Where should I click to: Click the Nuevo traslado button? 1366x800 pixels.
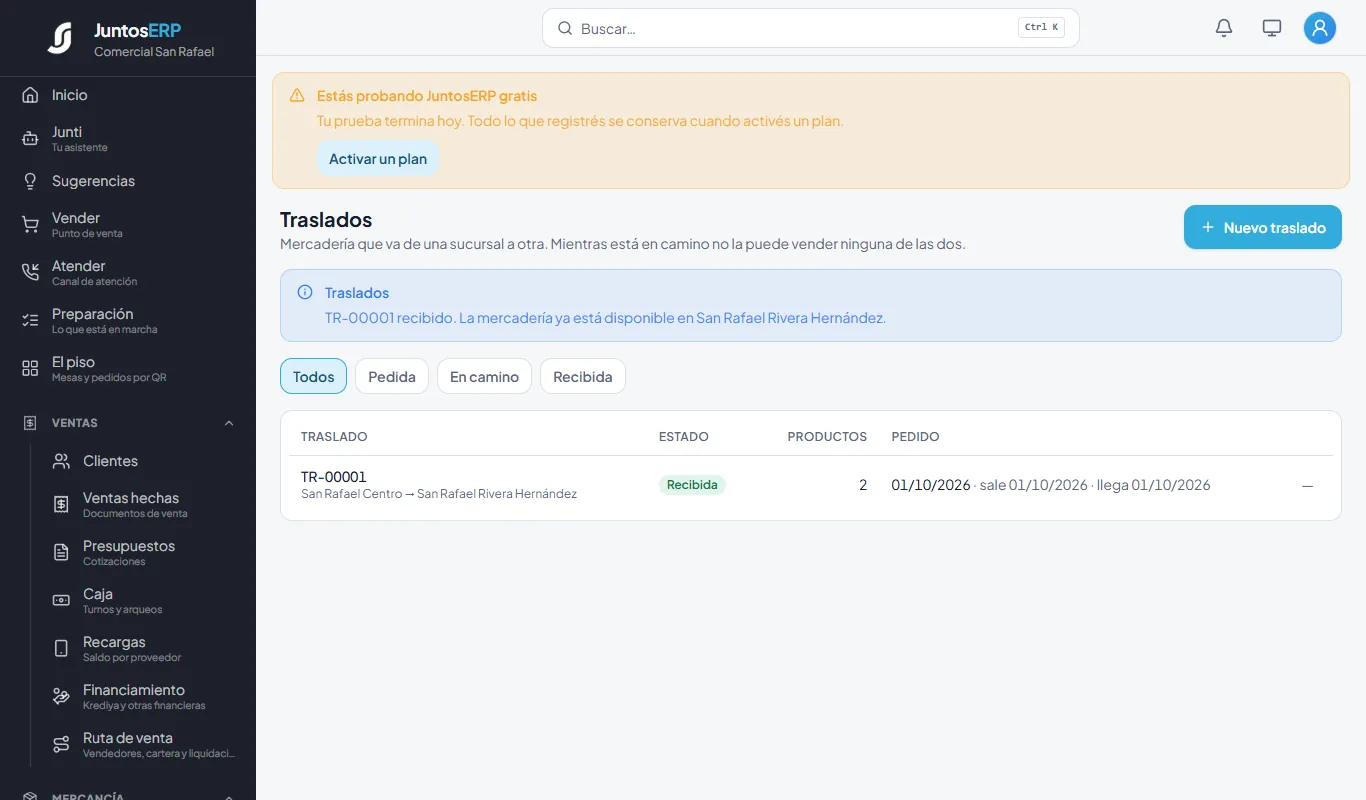[x=1263, y=227]
